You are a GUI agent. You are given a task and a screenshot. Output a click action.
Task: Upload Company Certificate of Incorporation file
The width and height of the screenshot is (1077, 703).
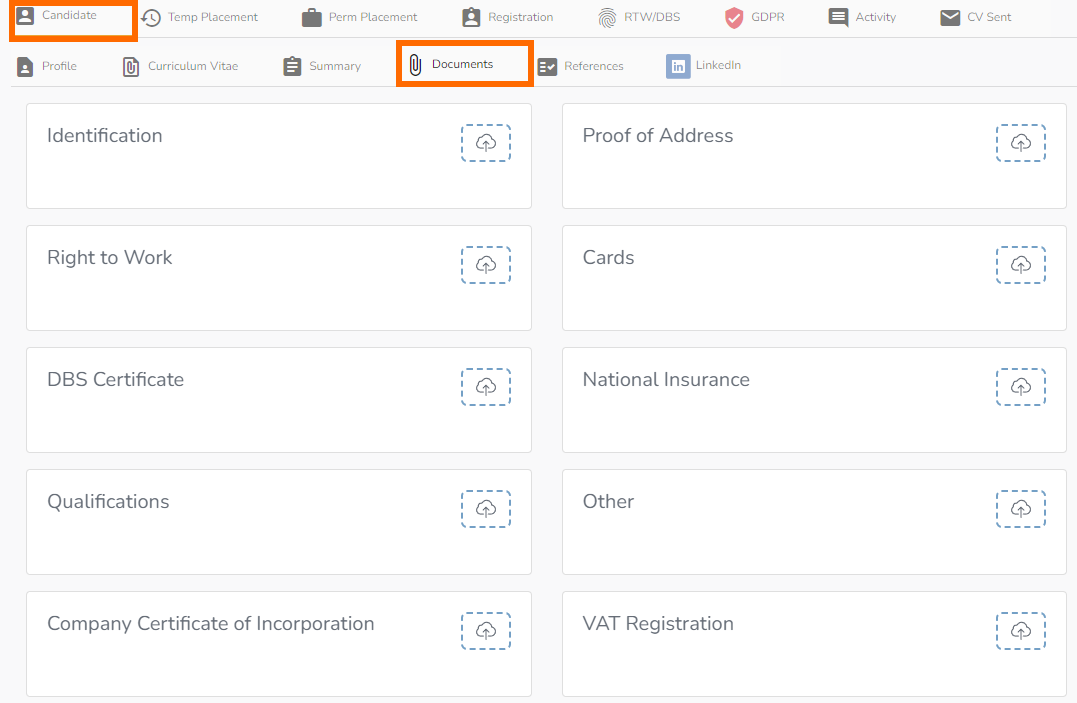(486, 631)
